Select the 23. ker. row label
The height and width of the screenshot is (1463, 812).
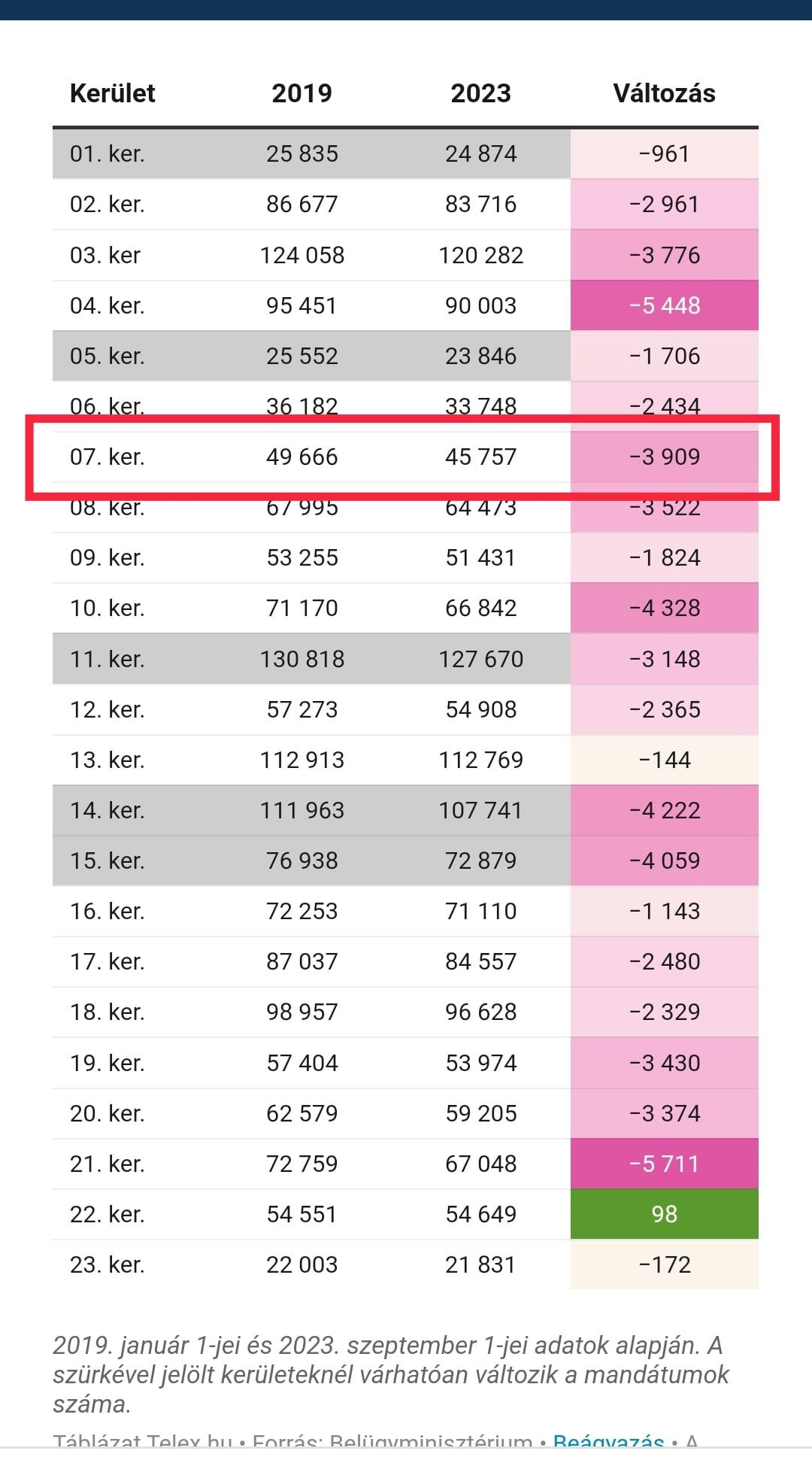point(107,1264)
